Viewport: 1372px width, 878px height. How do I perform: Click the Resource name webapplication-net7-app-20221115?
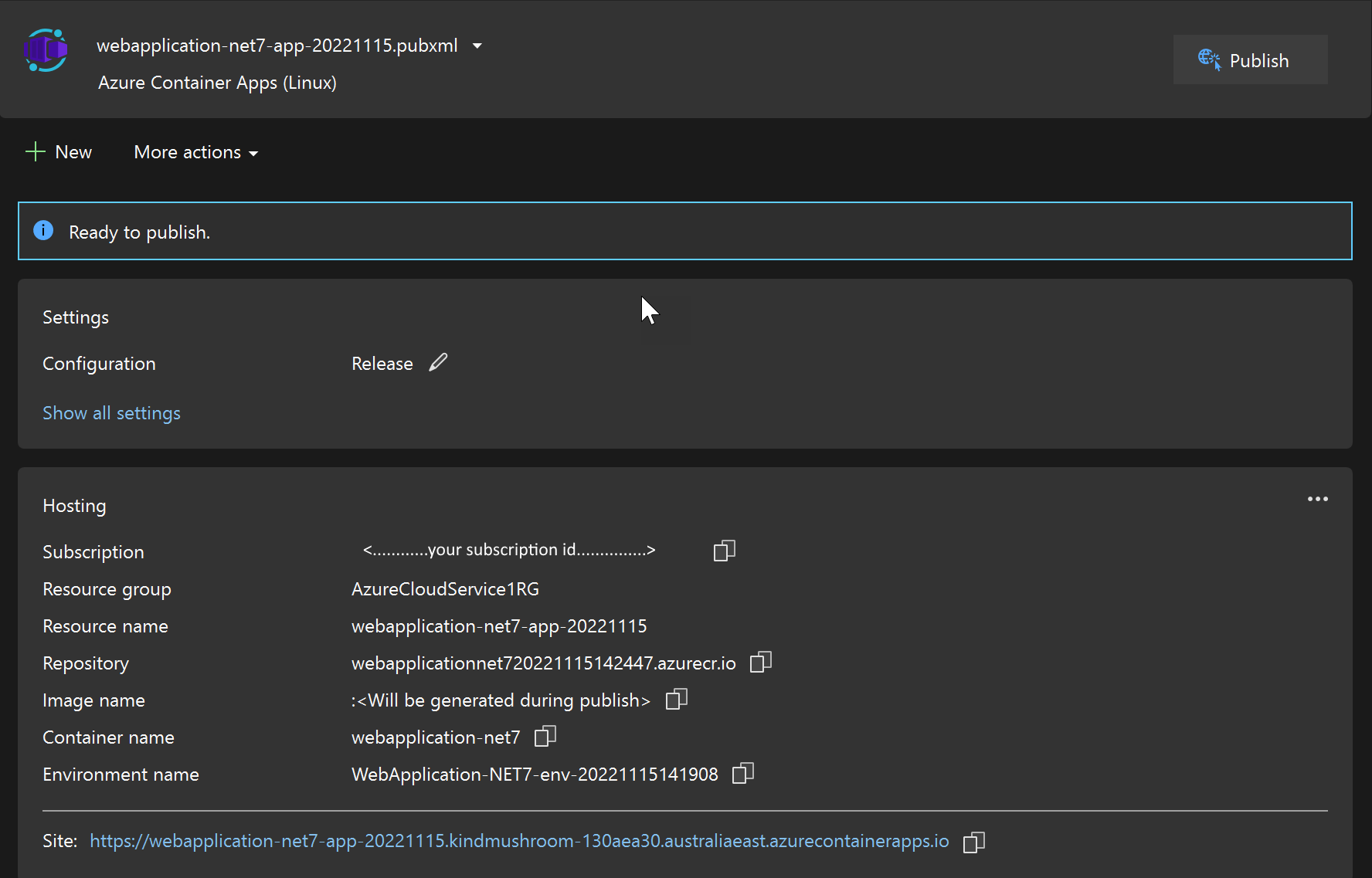click(x=499, y=625)
